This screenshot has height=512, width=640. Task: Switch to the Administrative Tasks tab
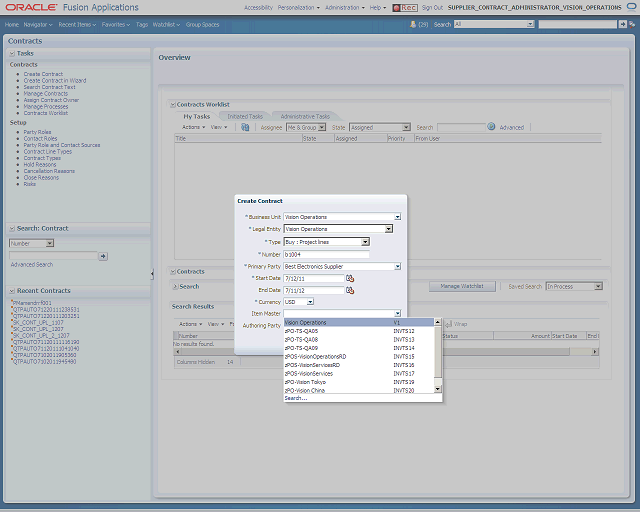pyautogui.click(x=305, y=116)
